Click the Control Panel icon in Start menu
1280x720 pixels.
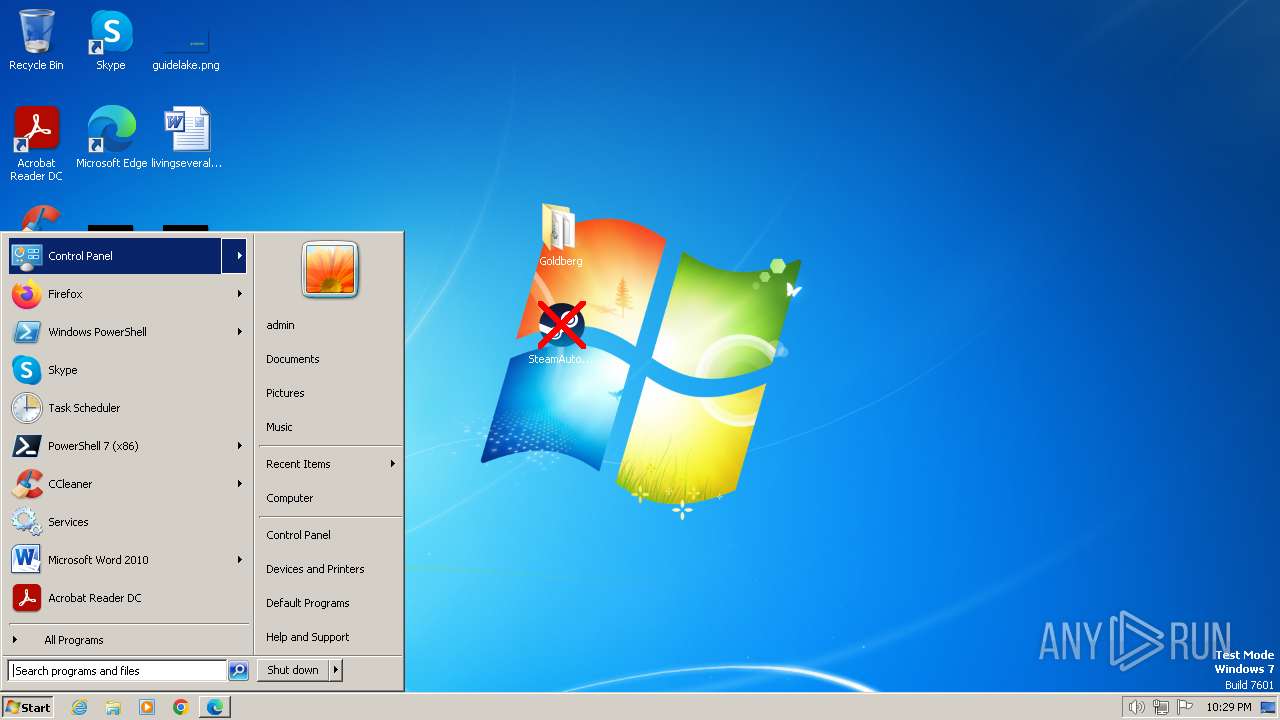(x=27, y=256)
